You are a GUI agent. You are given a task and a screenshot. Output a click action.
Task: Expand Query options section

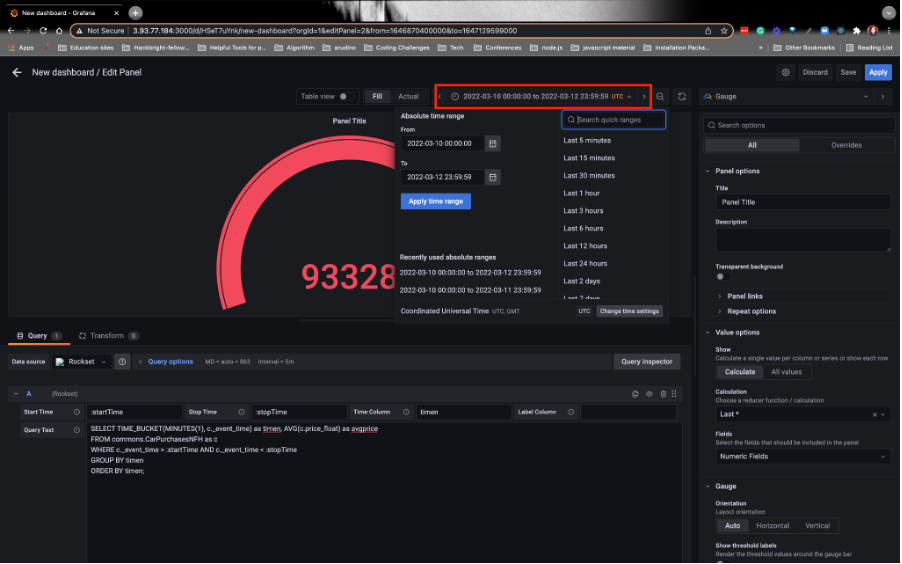(x=170, y=362)
